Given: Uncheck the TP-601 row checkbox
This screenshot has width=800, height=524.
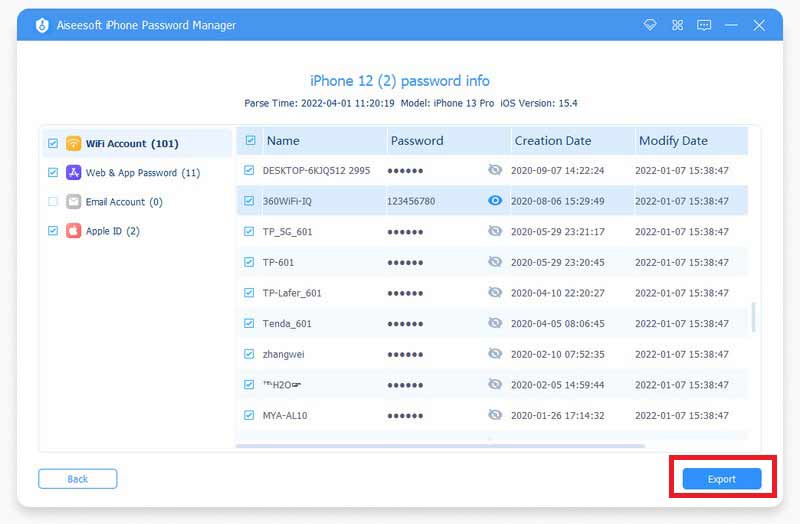Looking at the screenshot, I should [248, 262].
